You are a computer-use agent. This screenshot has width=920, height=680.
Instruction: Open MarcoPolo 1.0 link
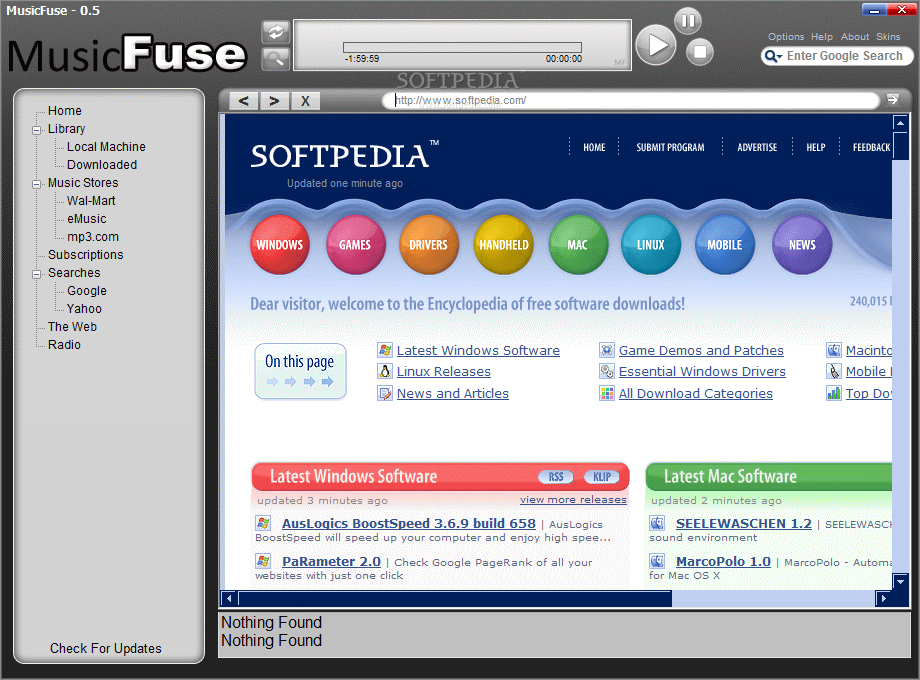[x=723, y=561]
